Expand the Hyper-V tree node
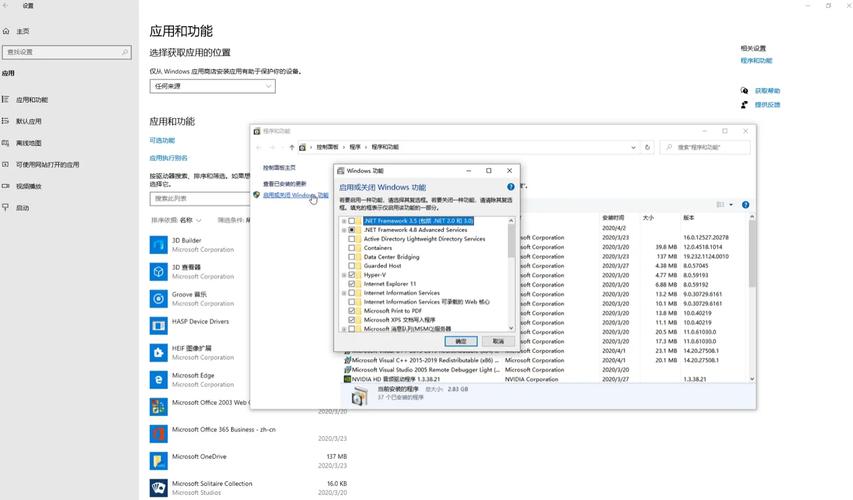 pyautogui.click(x=344, y=275)
